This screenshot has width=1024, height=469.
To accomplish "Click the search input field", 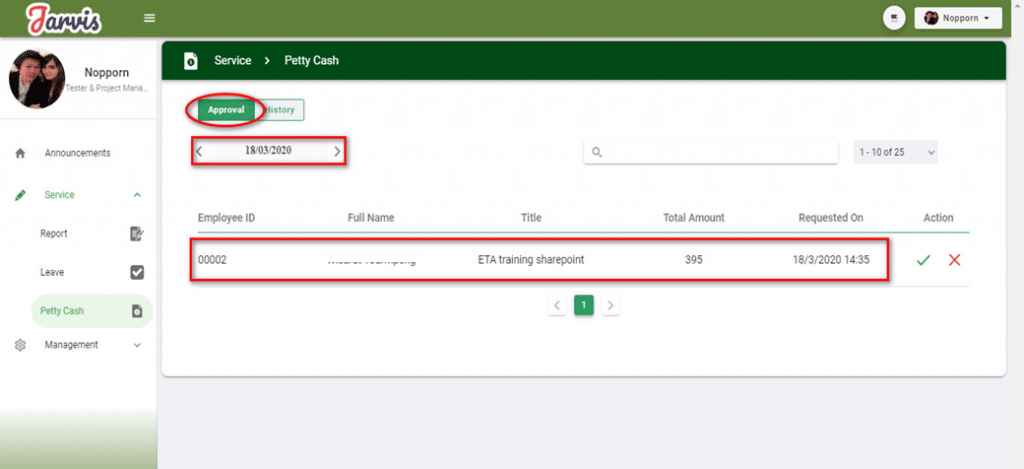I will pos(715,152).
